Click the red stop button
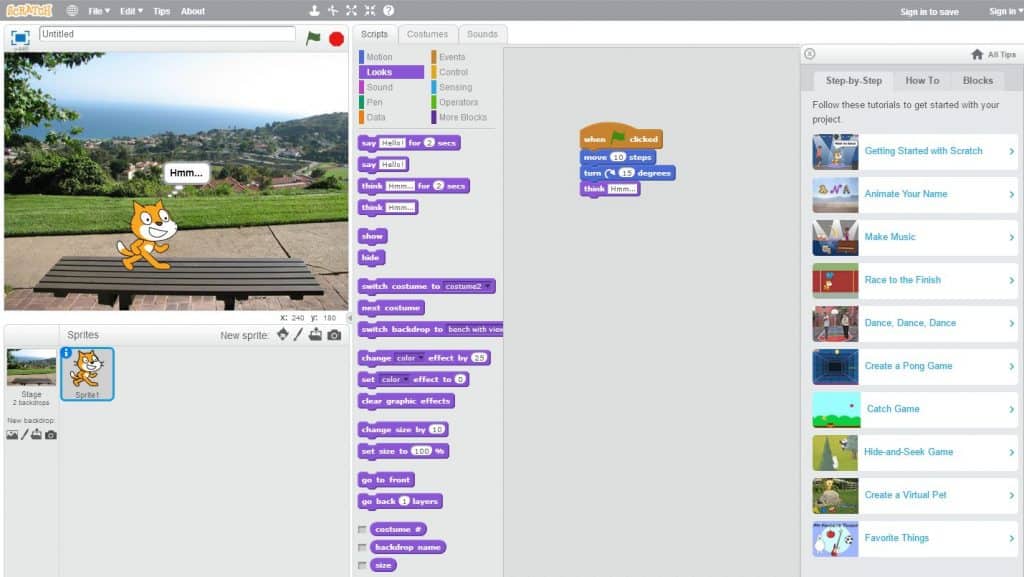The height and width of the screenshot is (577, 1024). click(x=336, y=39)
